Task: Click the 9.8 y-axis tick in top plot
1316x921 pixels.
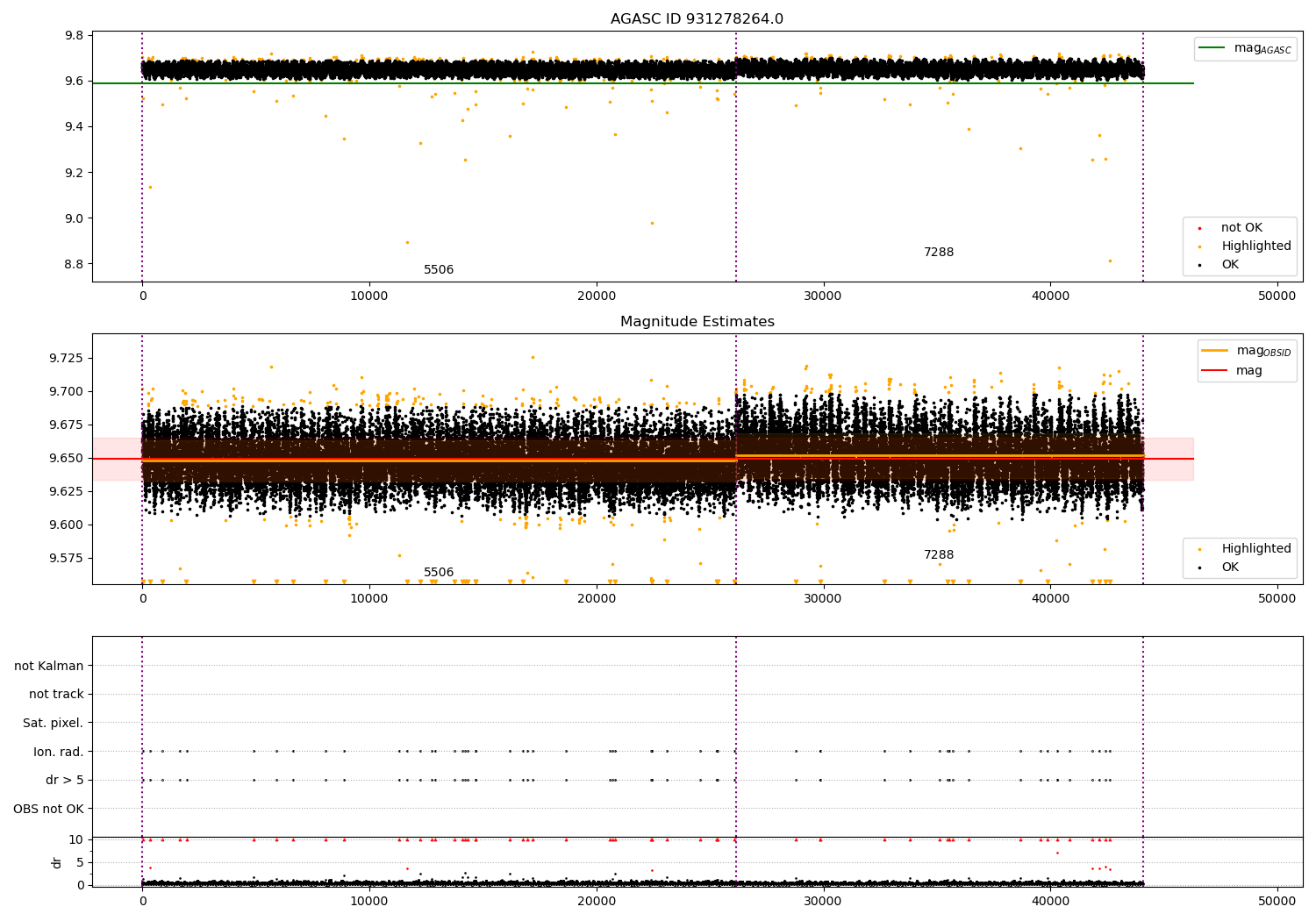Action: [75, 36]
